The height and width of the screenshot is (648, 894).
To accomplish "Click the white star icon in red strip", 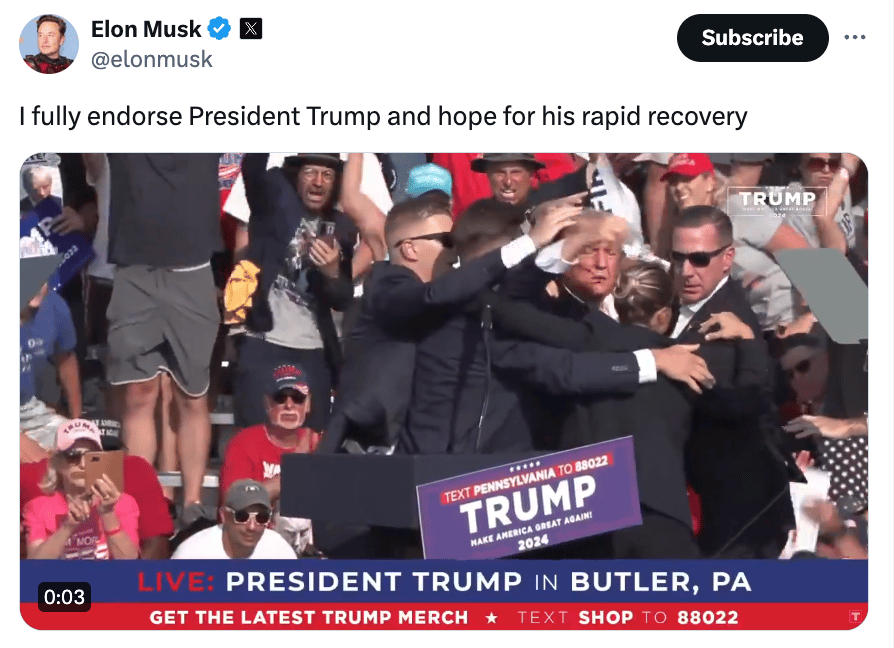I will click(491, 618).
